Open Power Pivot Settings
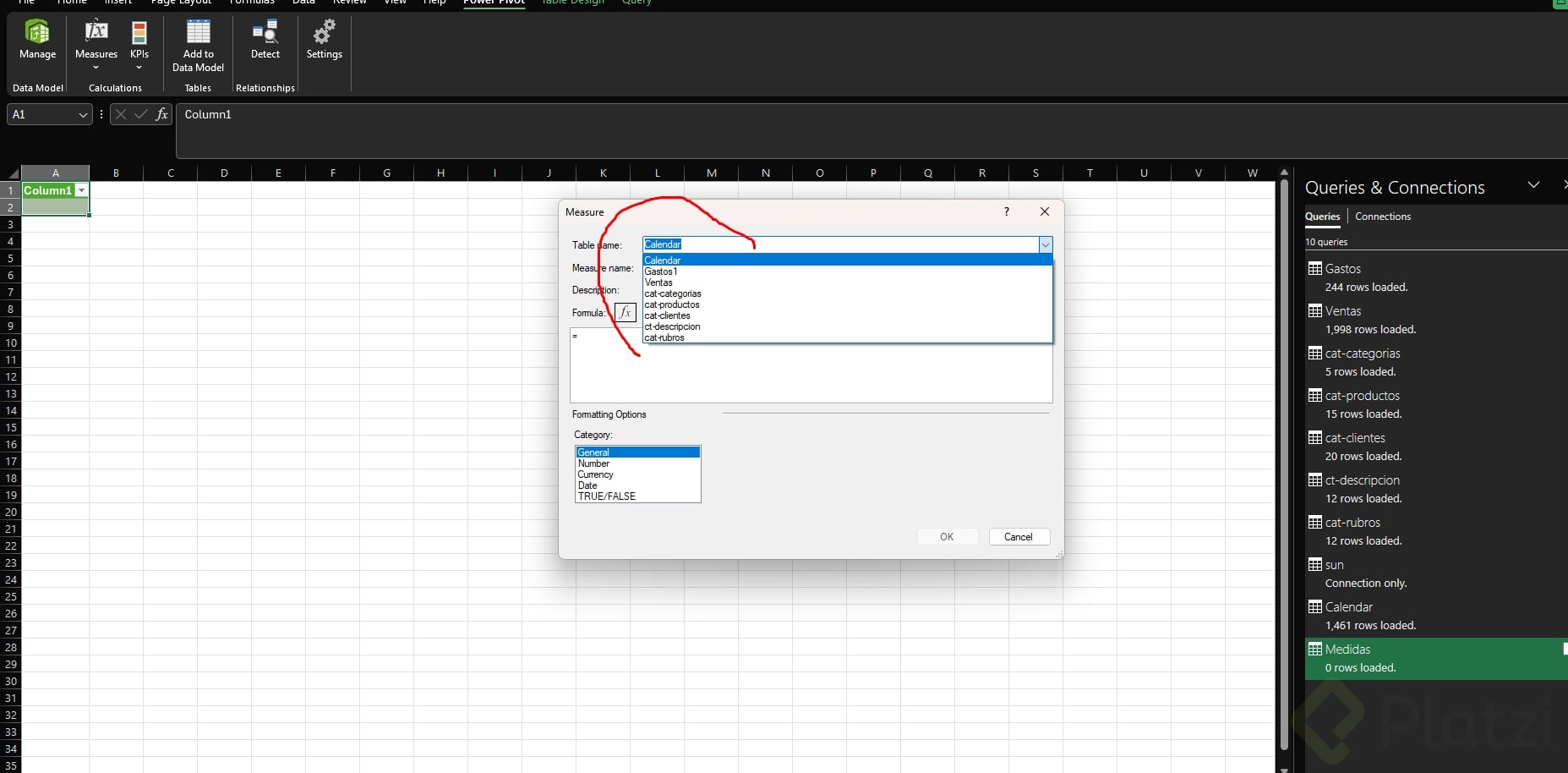The height and width of the screenshot is (773, 1568). [324, 41]
